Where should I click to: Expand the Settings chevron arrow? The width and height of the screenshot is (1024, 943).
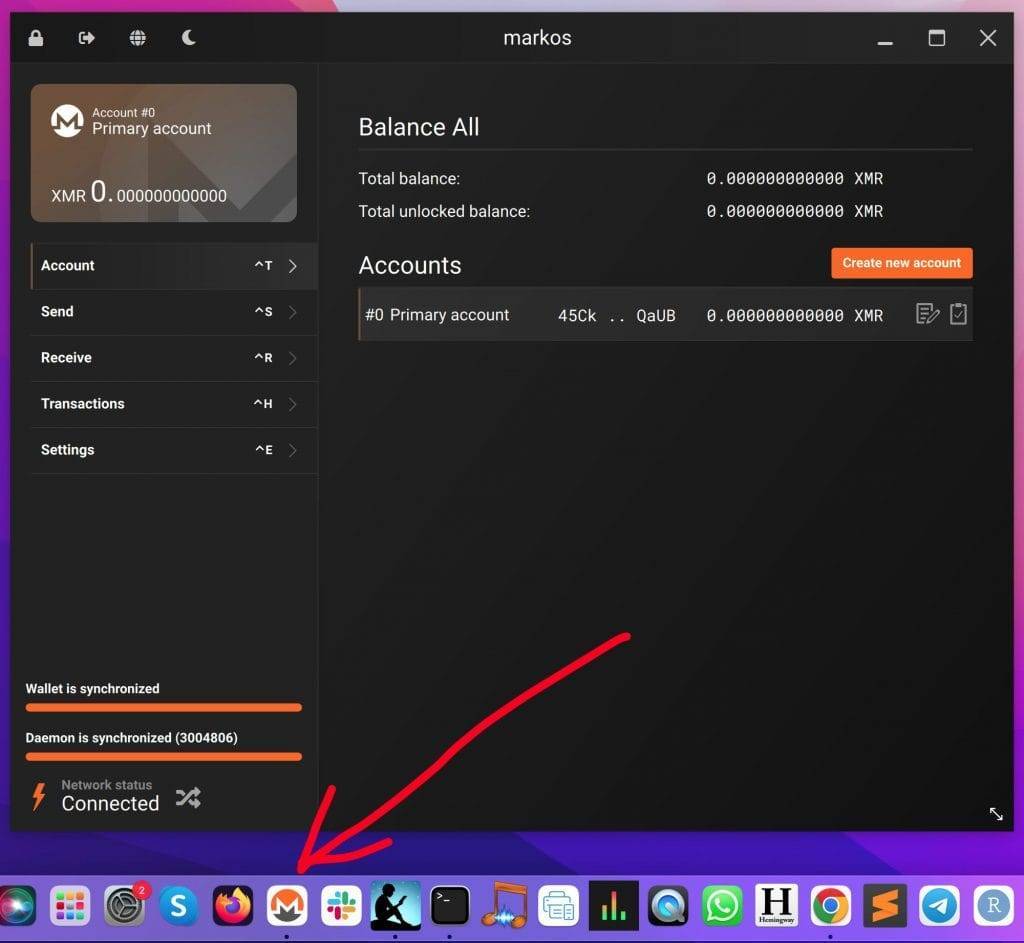click(293, 450)
